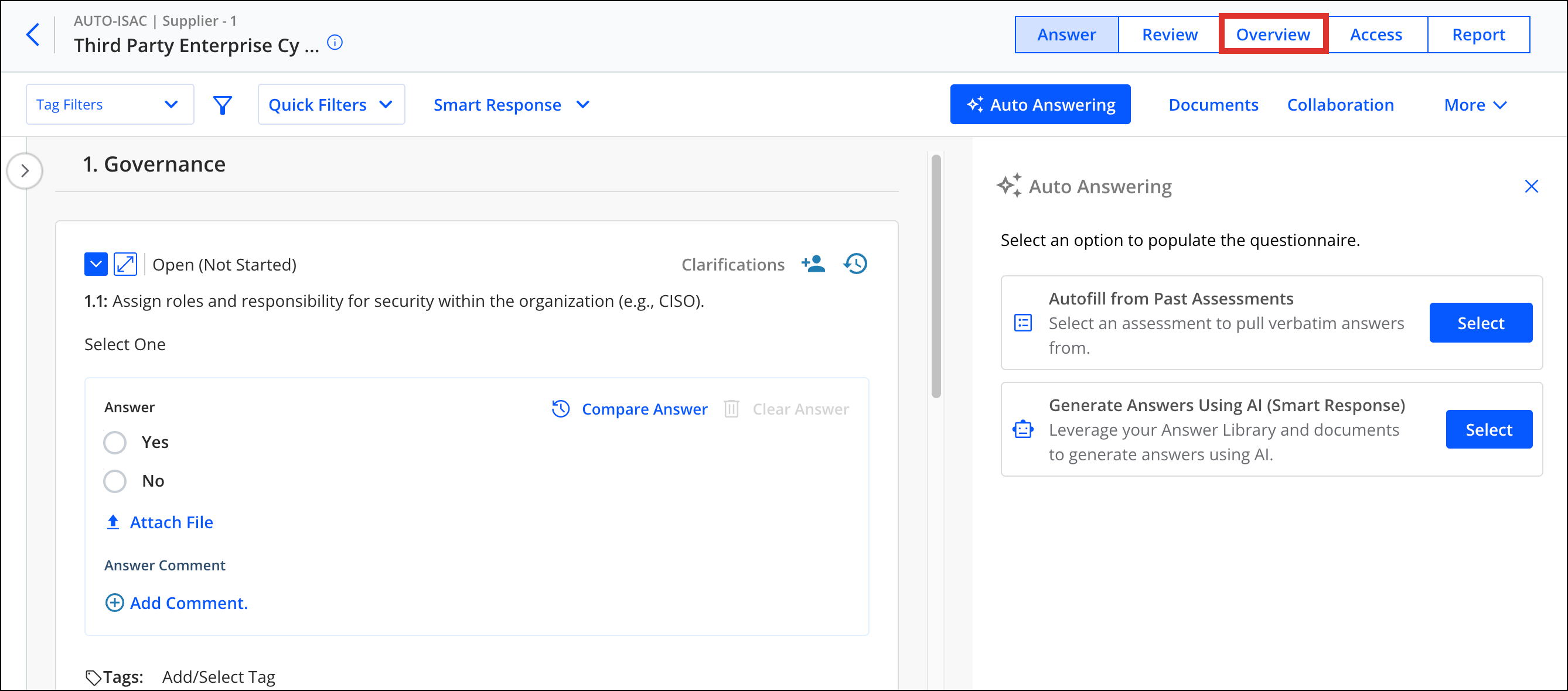Click the 1. Governance section heading
This screenshot has width=1568, height=691.
pyautogui.click(x=154, y=164)
